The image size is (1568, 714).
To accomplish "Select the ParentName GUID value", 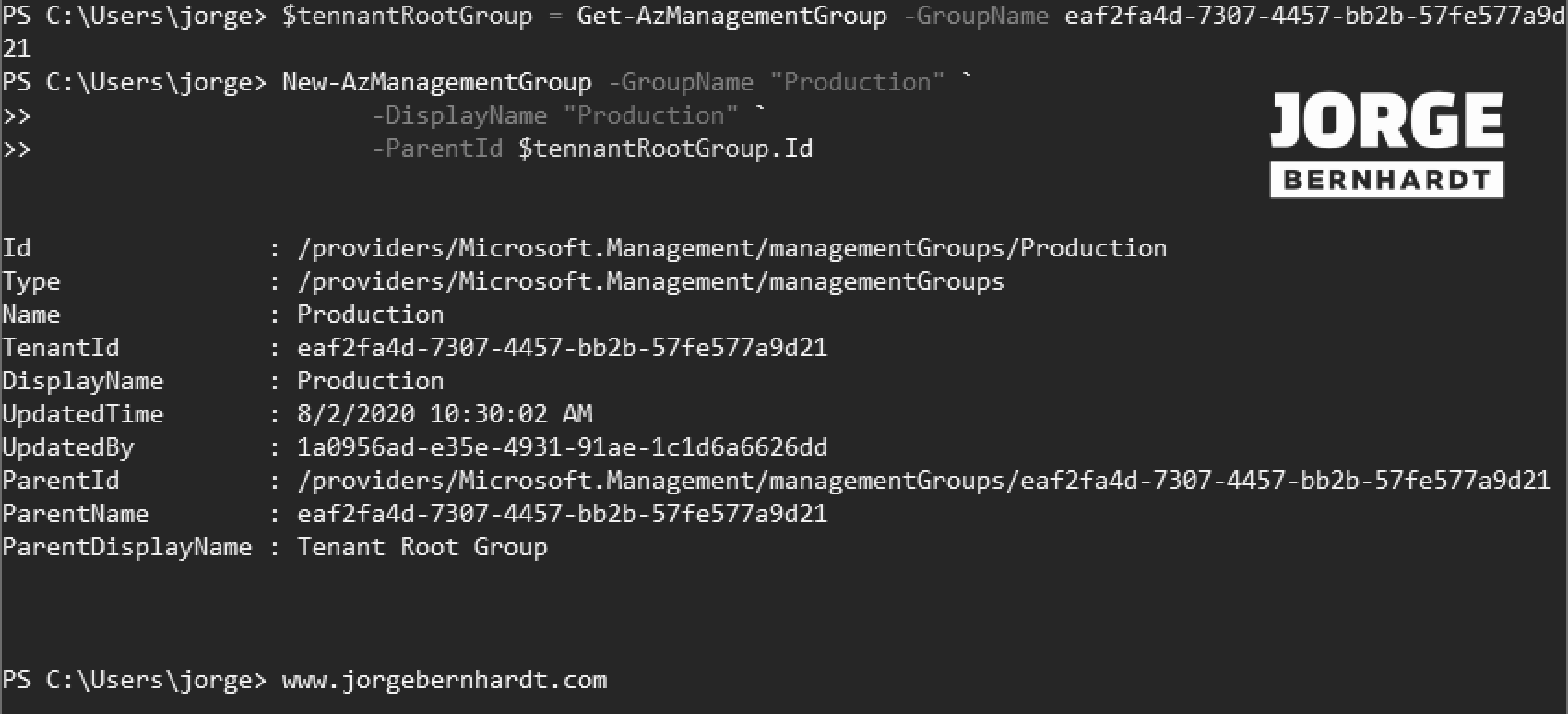I will pyautogui.click(x=562, y=514).
